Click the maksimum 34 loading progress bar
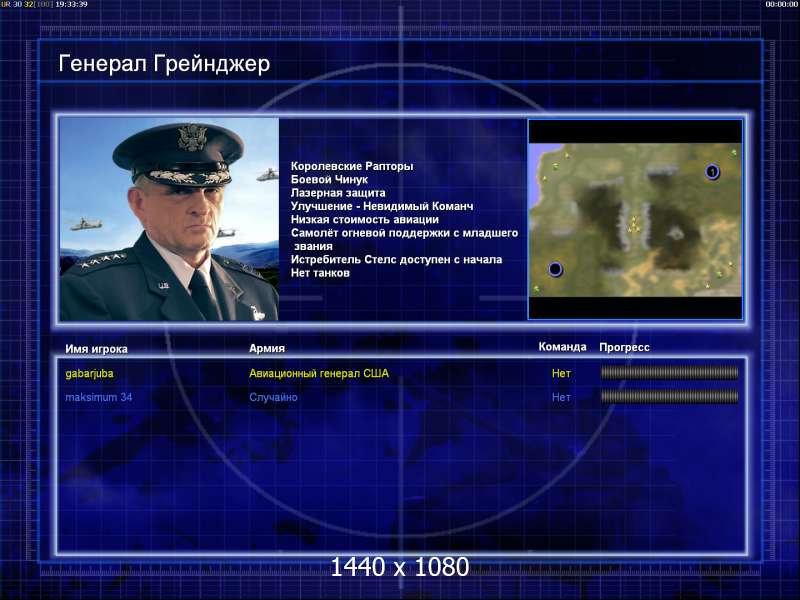Image resolution: width=800 pixels, height=600 pixels. [x=669, y=396]
